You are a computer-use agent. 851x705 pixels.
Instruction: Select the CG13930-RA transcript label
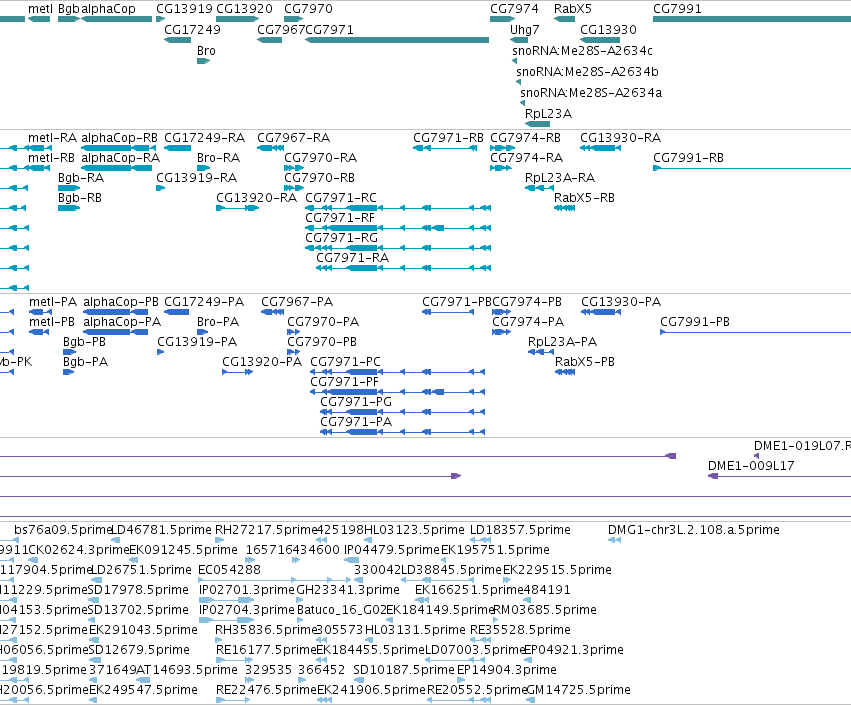[620, 138]
